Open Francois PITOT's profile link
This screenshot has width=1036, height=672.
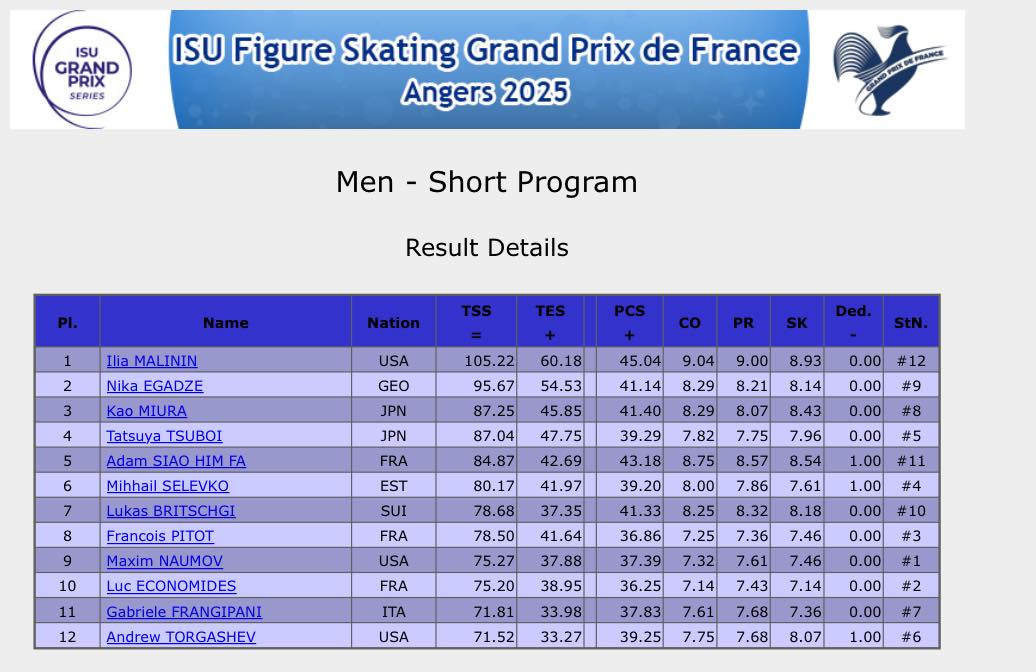coord(159,536)
